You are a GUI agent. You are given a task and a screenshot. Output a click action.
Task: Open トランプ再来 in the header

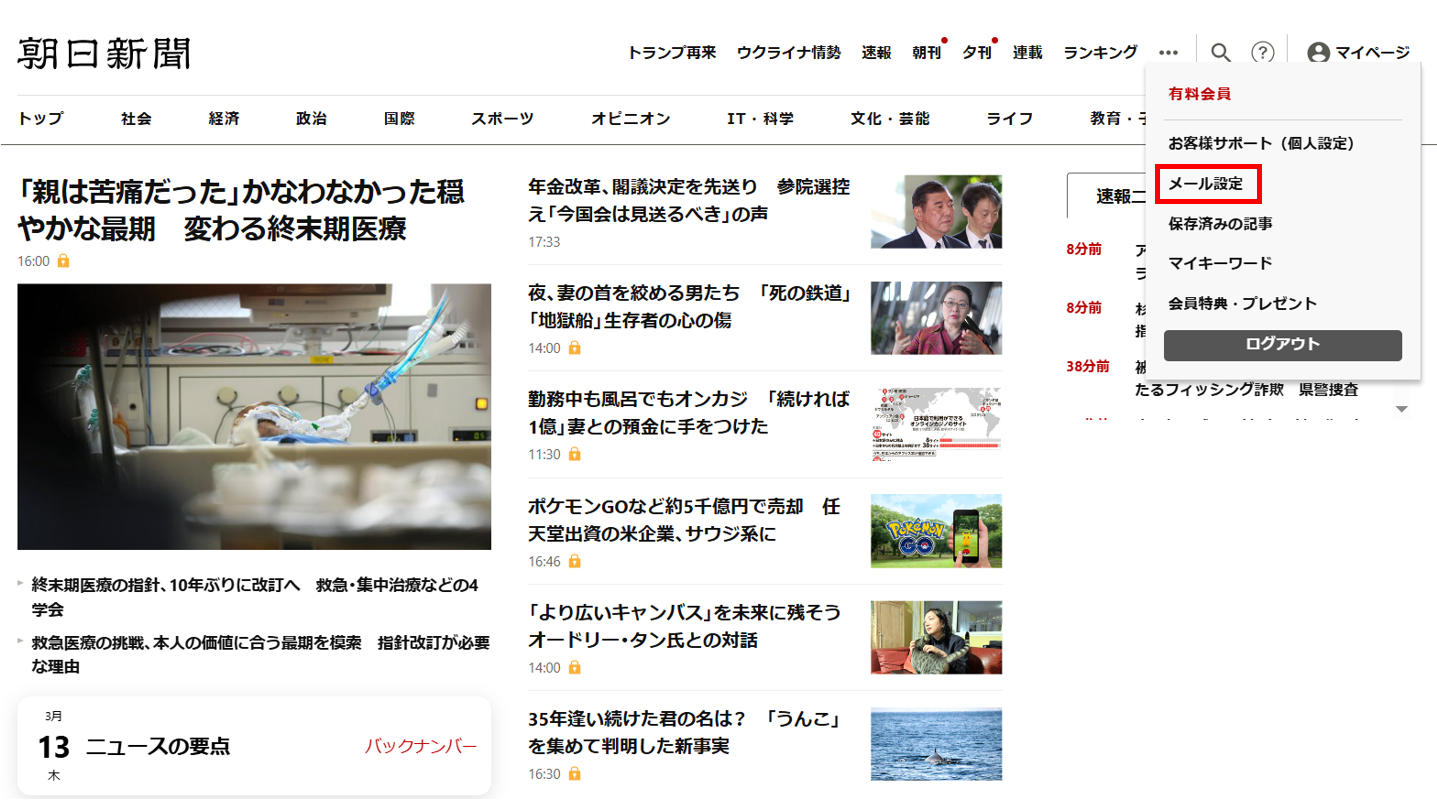pos(672,52)
